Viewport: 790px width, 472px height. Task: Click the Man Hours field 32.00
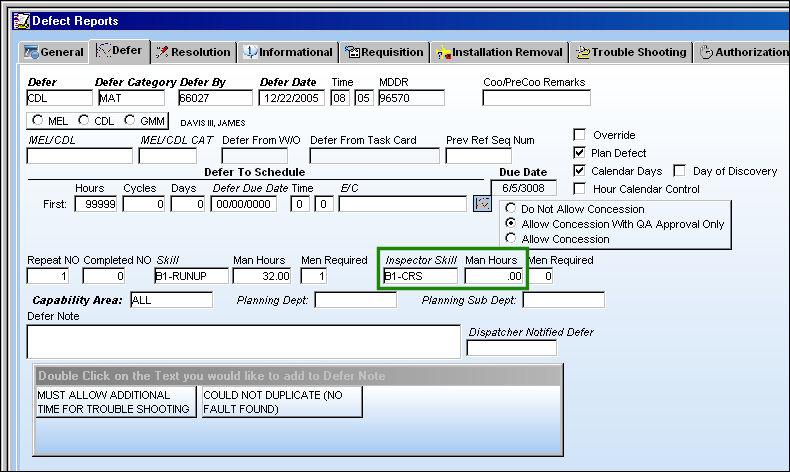point(262,276)
